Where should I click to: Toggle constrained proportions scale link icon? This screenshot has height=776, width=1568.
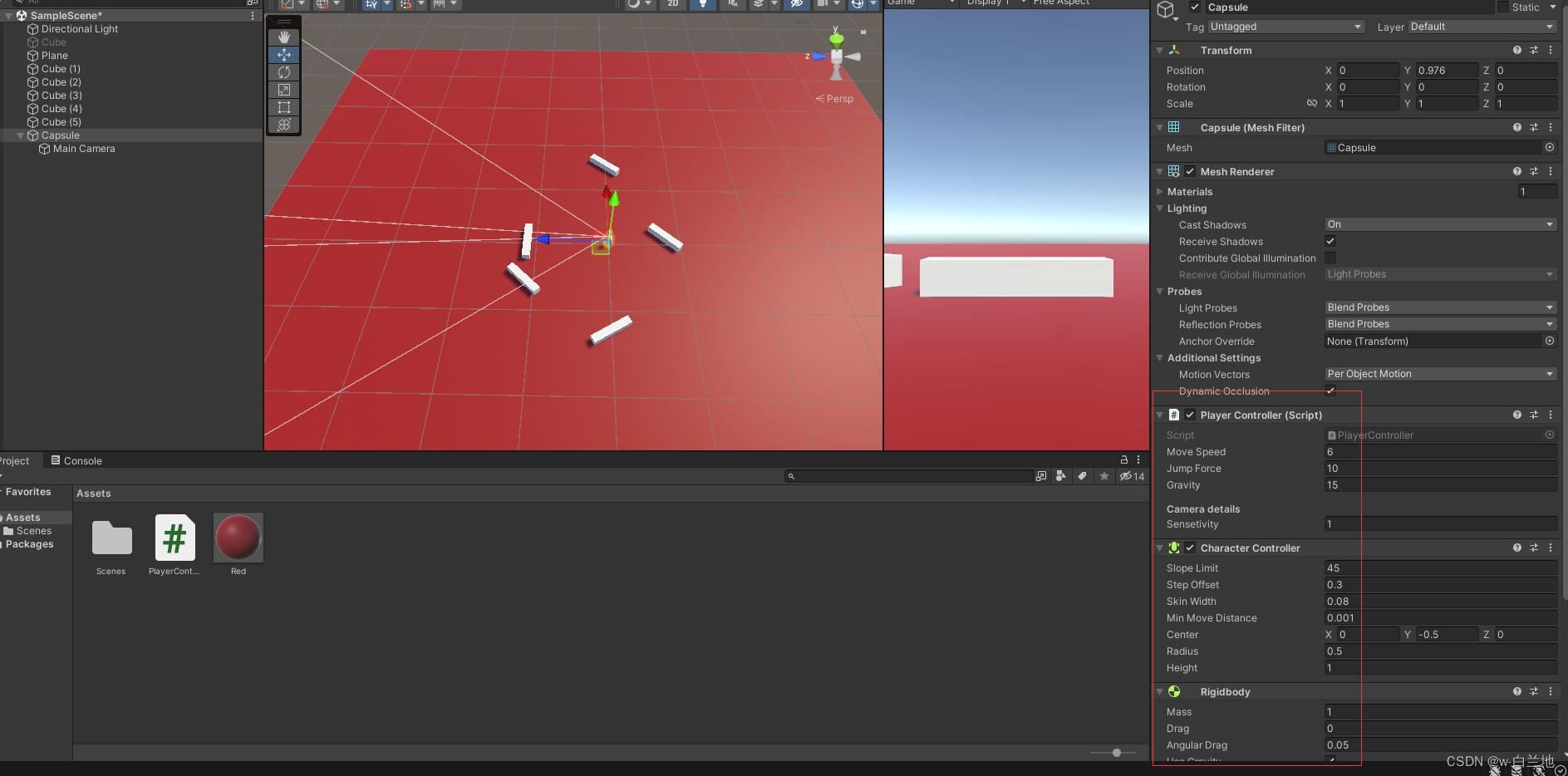[1311, 104]
